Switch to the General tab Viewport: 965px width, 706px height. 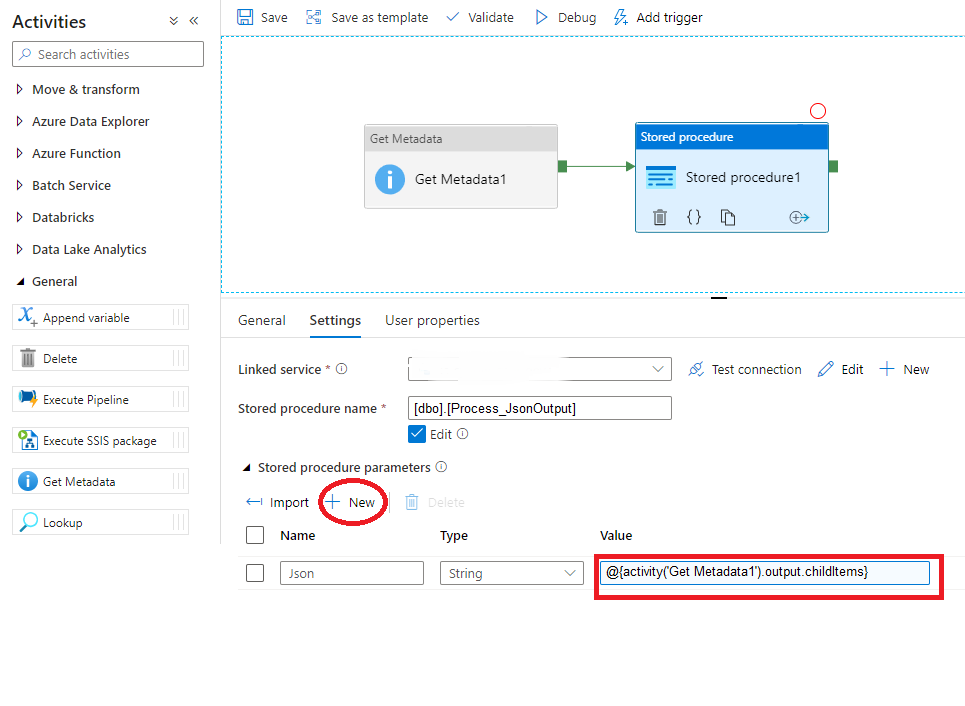(x=262, y=320)
